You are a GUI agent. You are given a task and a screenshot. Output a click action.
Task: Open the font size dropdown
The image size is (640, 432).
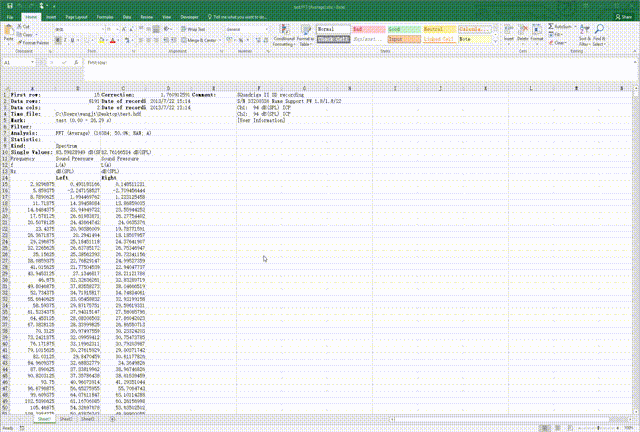click(117, 29)
